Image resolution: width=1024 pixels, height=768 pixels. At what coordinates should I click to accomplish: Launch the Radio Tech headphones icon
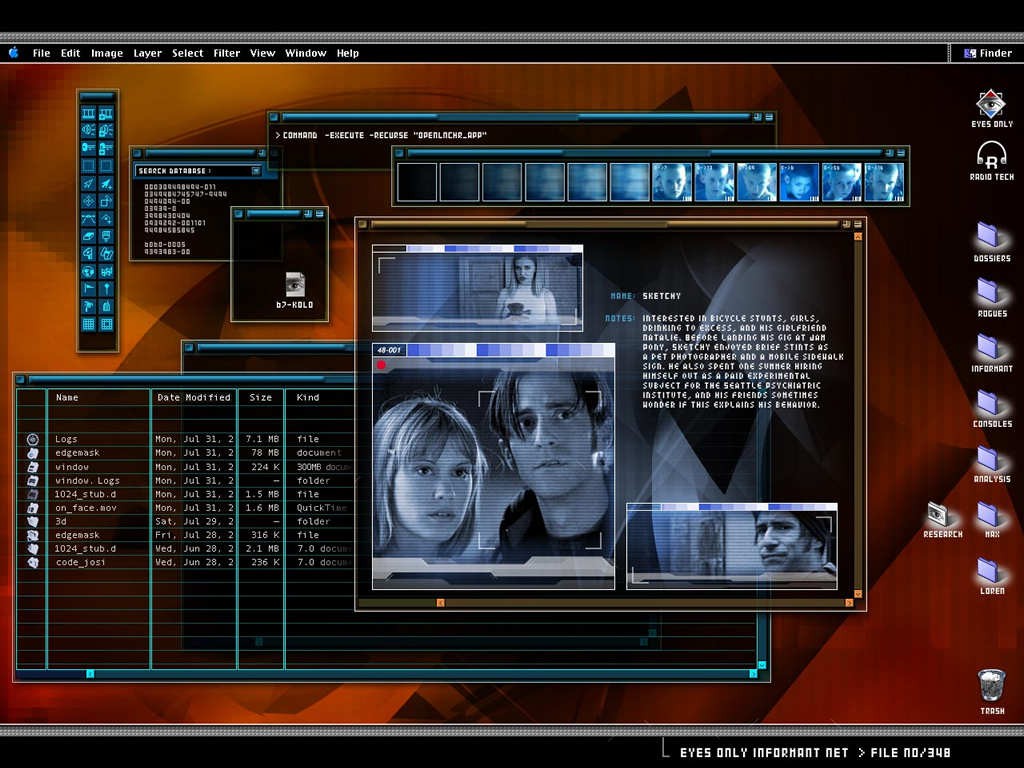[991, 156]
